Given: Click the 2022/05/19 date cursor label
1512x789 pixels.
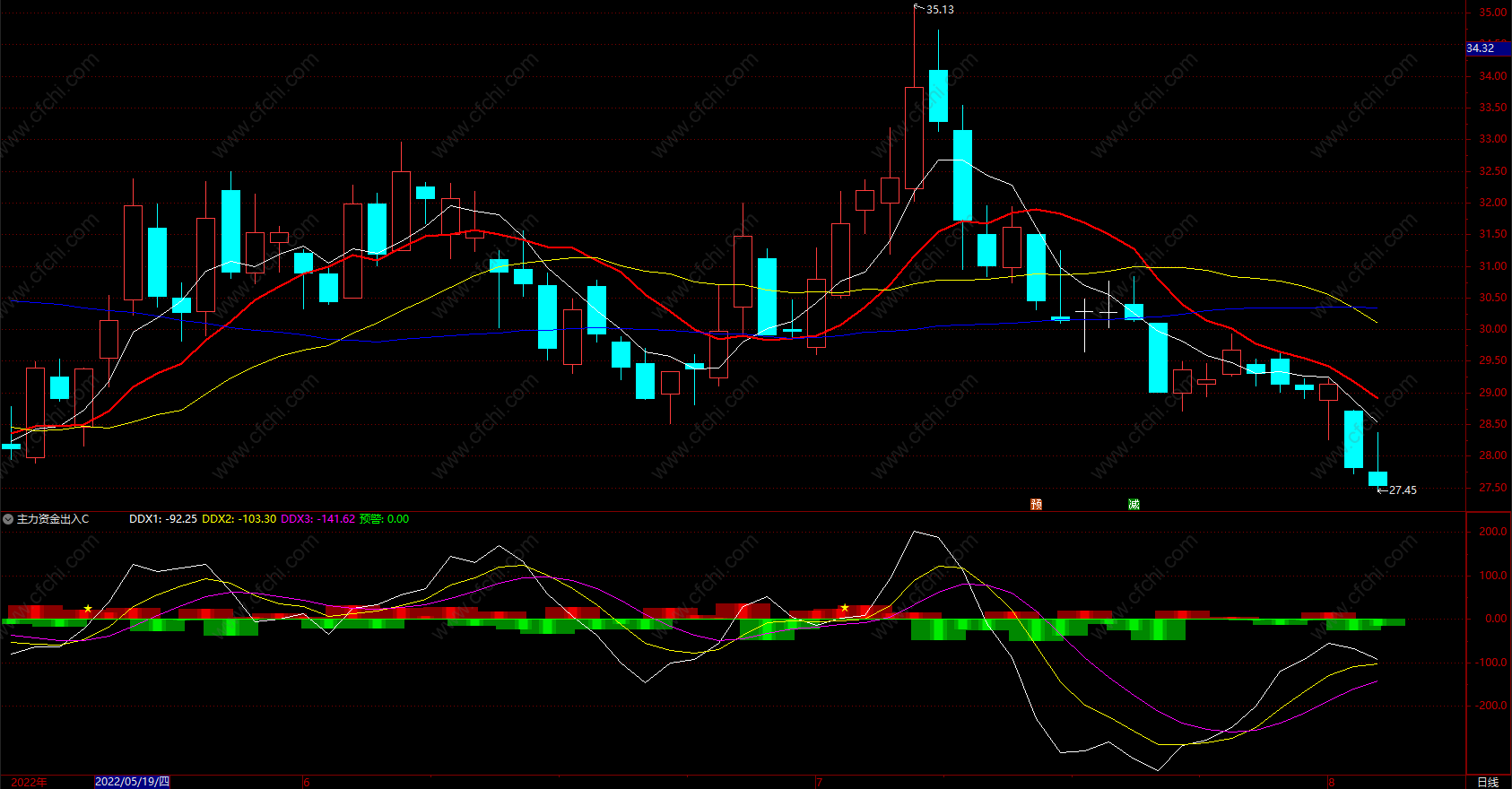Looking at the screenshot, I should click(132, 782).
